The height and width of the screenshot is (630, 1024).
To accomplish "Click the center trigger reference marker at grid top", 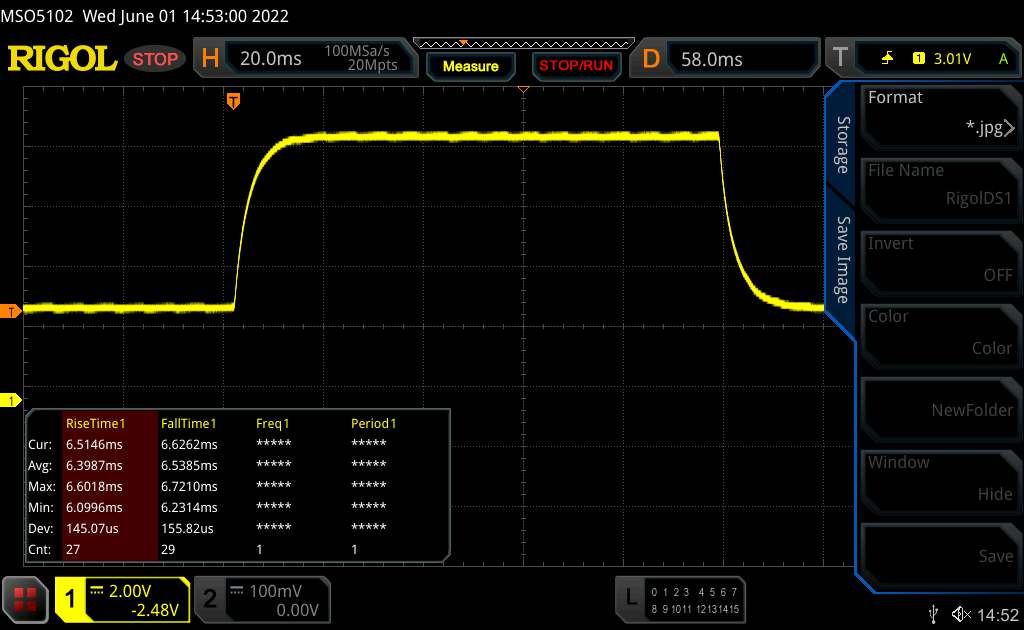I will tap(523, 89).
